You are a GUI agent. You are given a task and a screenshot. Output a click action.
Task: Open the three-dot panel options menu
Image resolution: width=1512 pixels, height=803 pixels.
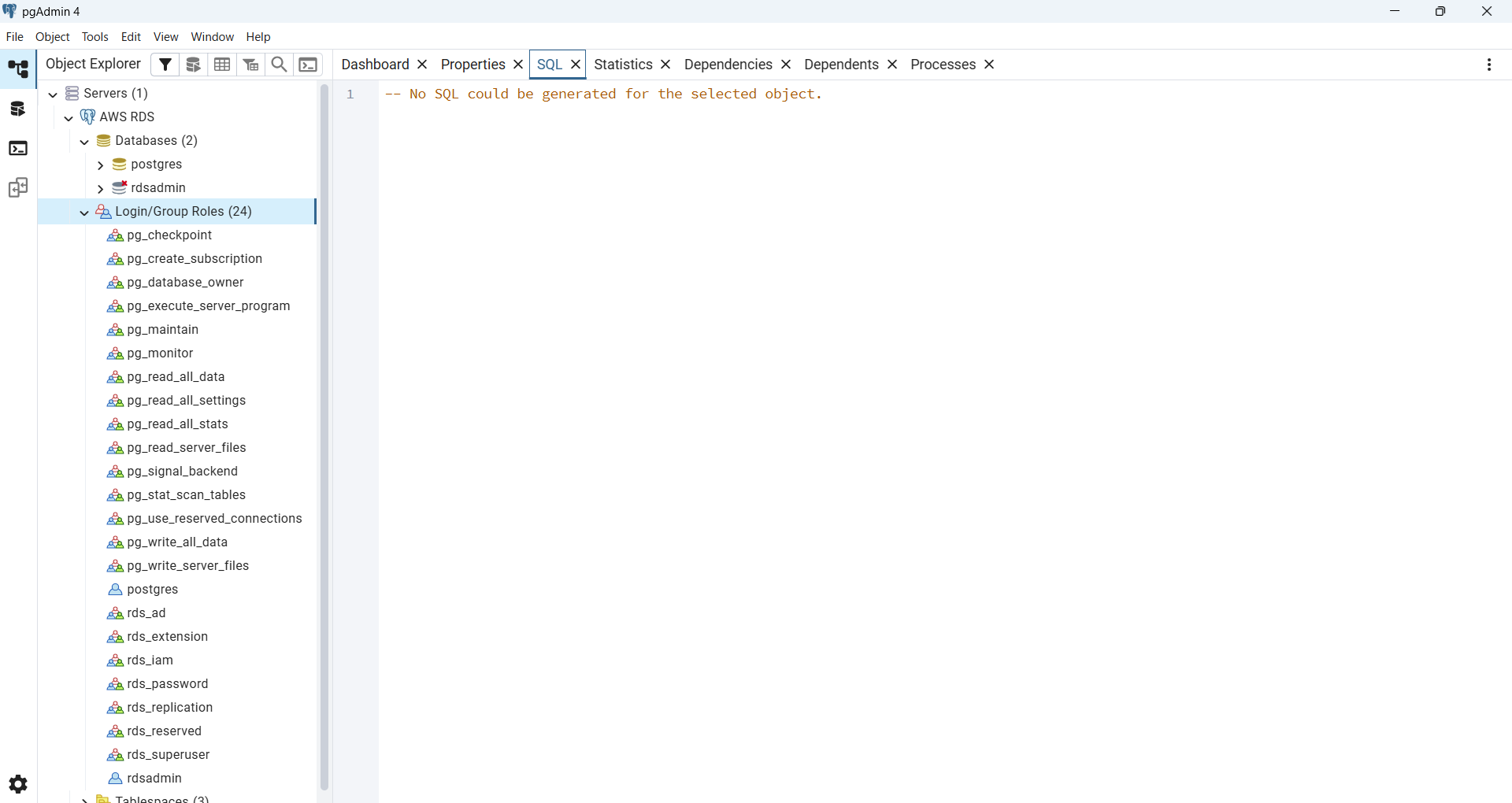pos(1488,65)
